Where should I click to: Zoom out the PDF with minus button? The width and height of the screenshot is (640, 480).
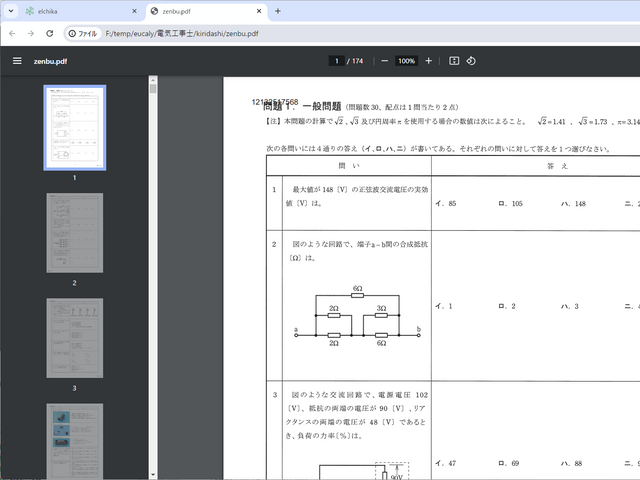pos(384,61)
